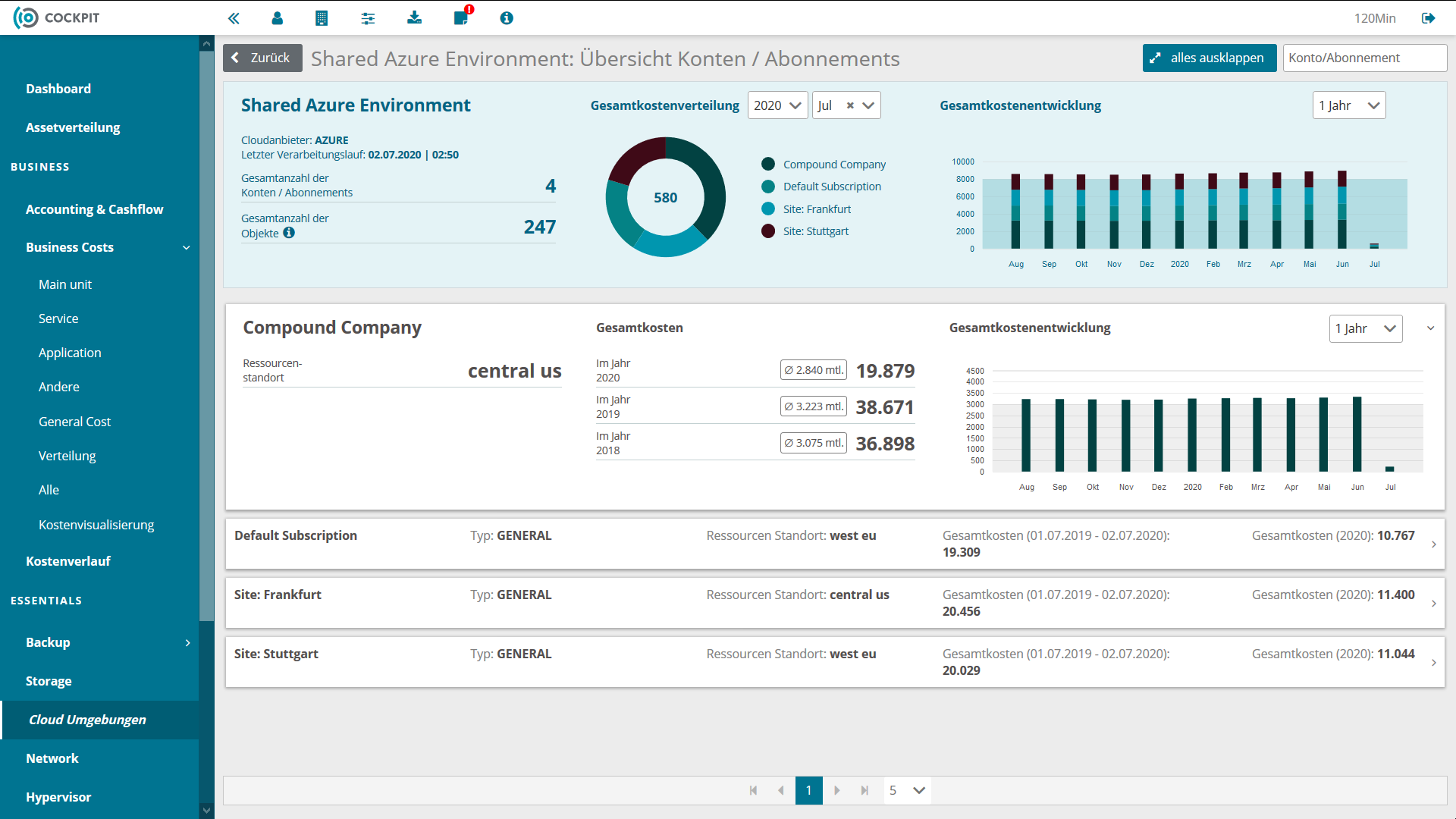
Task: Go to previous page arrow
Action: (781, 790)
